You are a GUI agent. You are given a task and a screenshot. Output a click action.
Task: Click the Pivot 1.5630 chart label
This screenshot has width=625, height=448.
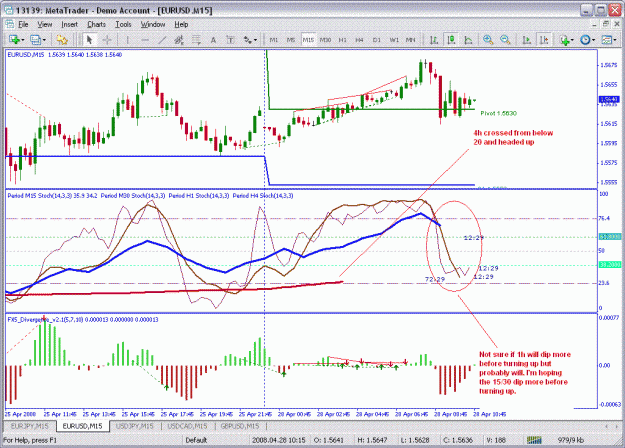(498, 113)
